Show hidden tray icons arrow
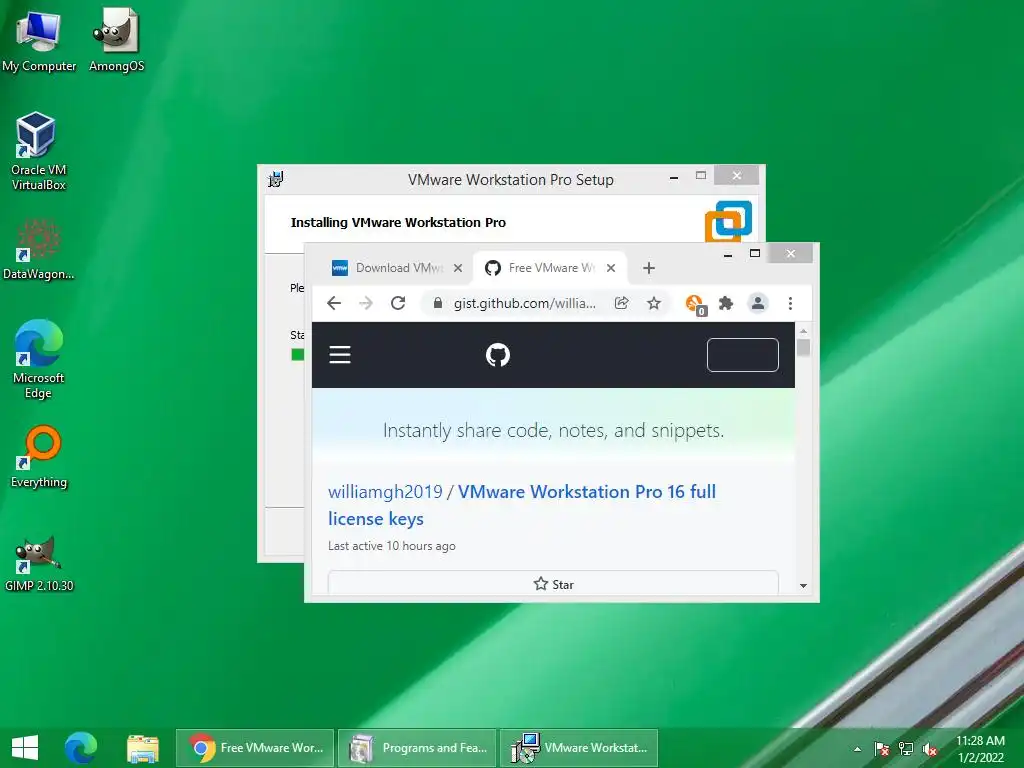The image size is (1024, 768). click(x=857, y=749)
